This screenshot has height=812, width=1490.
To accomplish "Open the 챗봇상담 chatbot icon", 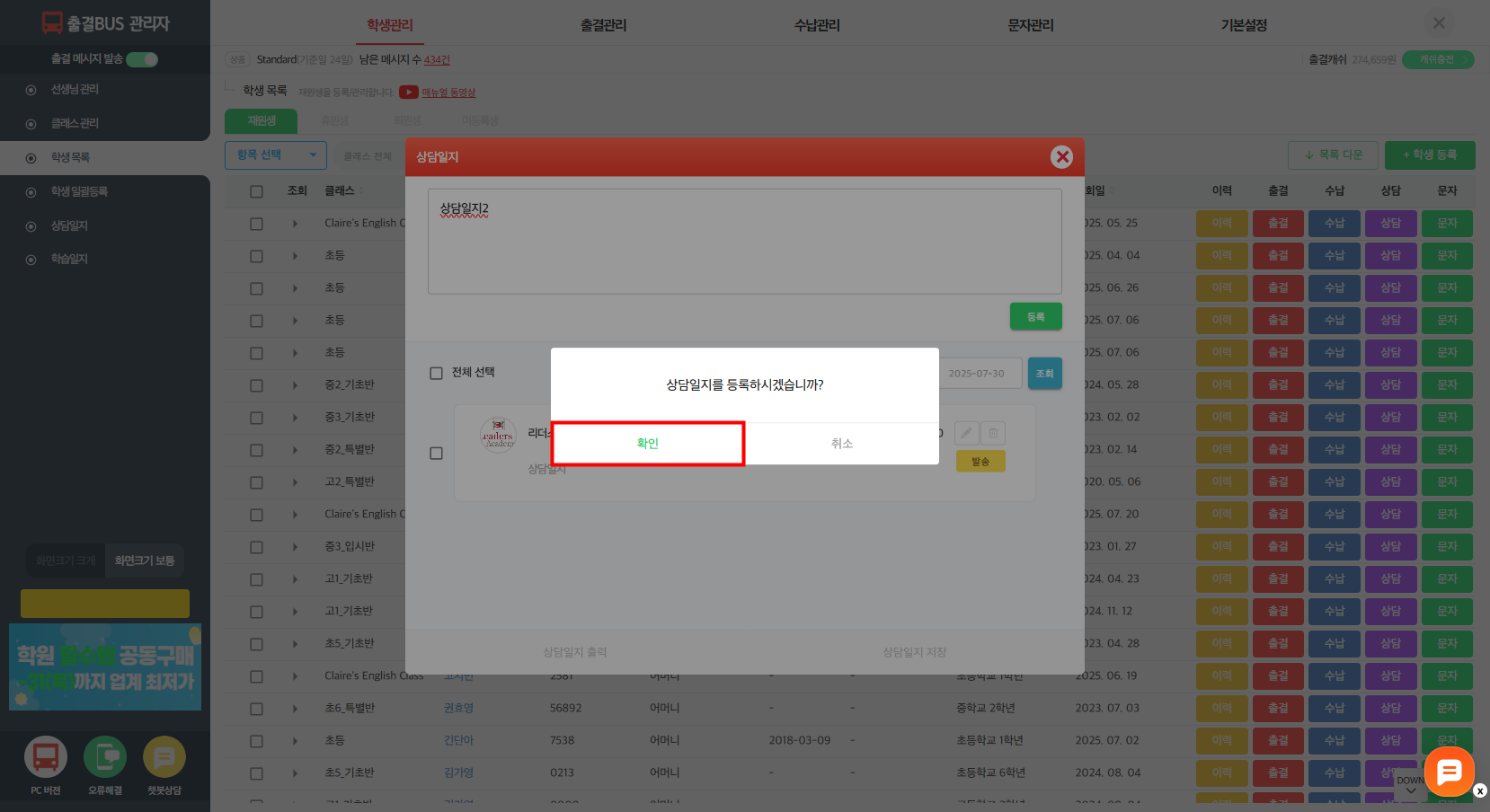I will coord(164,757).
